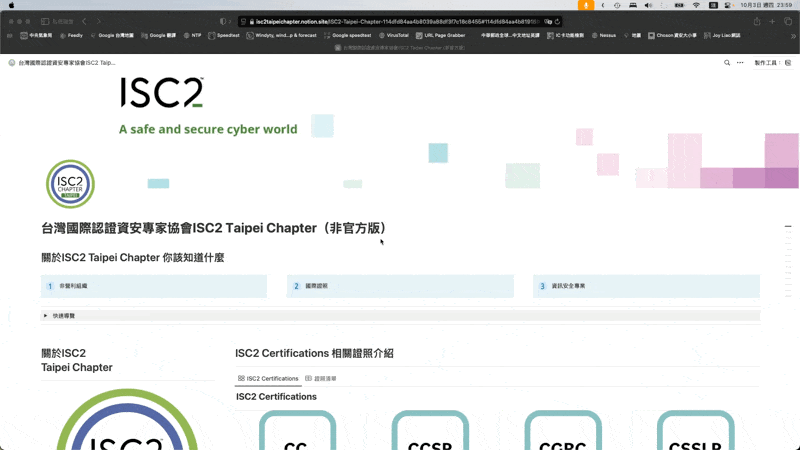The height and width of the screenshot is (450, 800).
Task: Open the URL Page Grabber bookmark
Action: [x=440, y=35]
